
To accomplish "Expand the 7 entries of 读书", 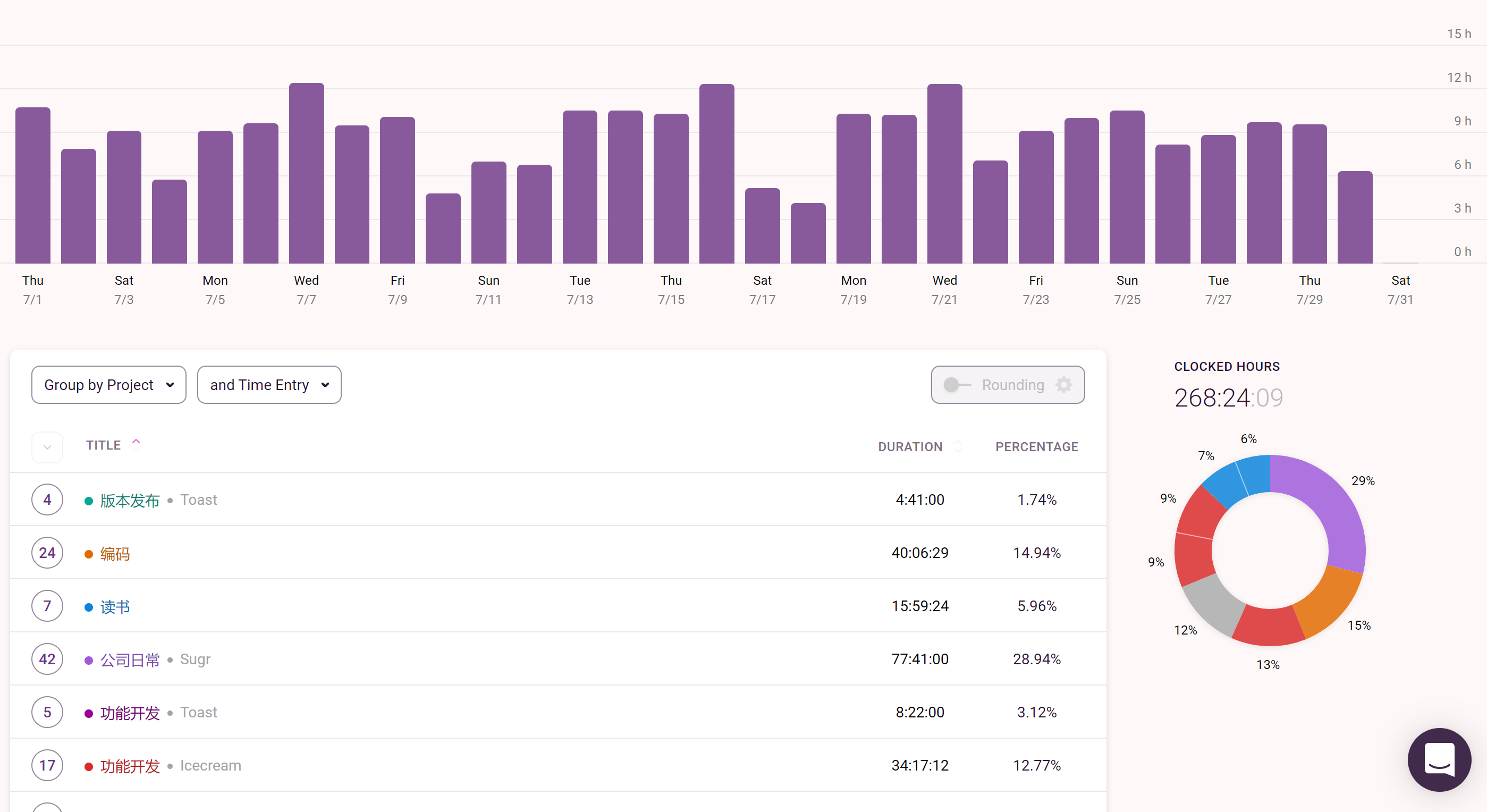I will tap(47, 606).
